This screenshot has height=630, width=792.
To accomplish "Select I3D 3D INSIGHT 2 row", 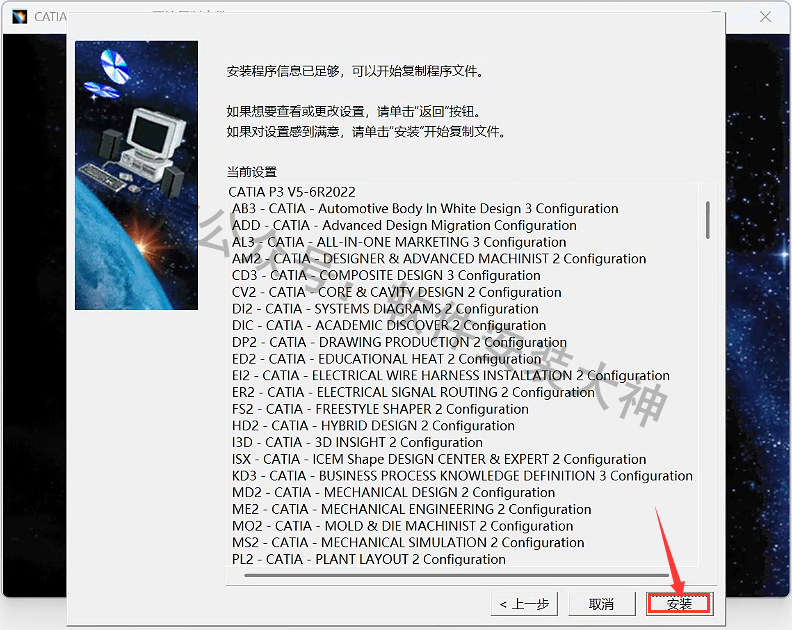I will (x=357, y=442).
